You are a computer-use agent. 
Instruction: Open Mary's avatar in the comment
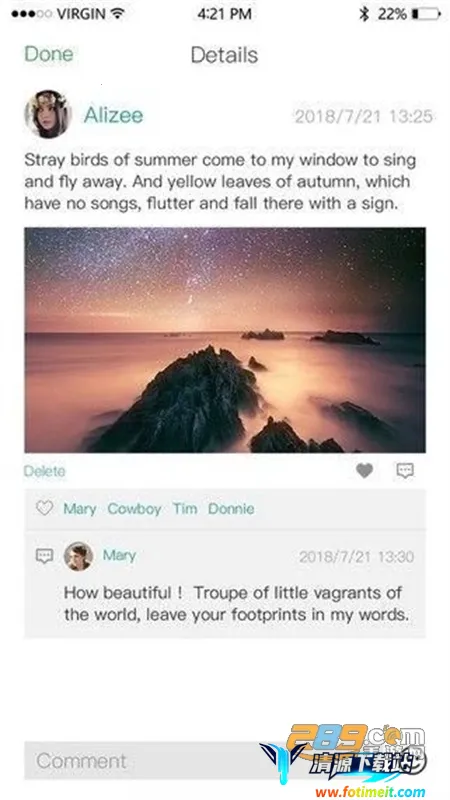pos(79,556)
